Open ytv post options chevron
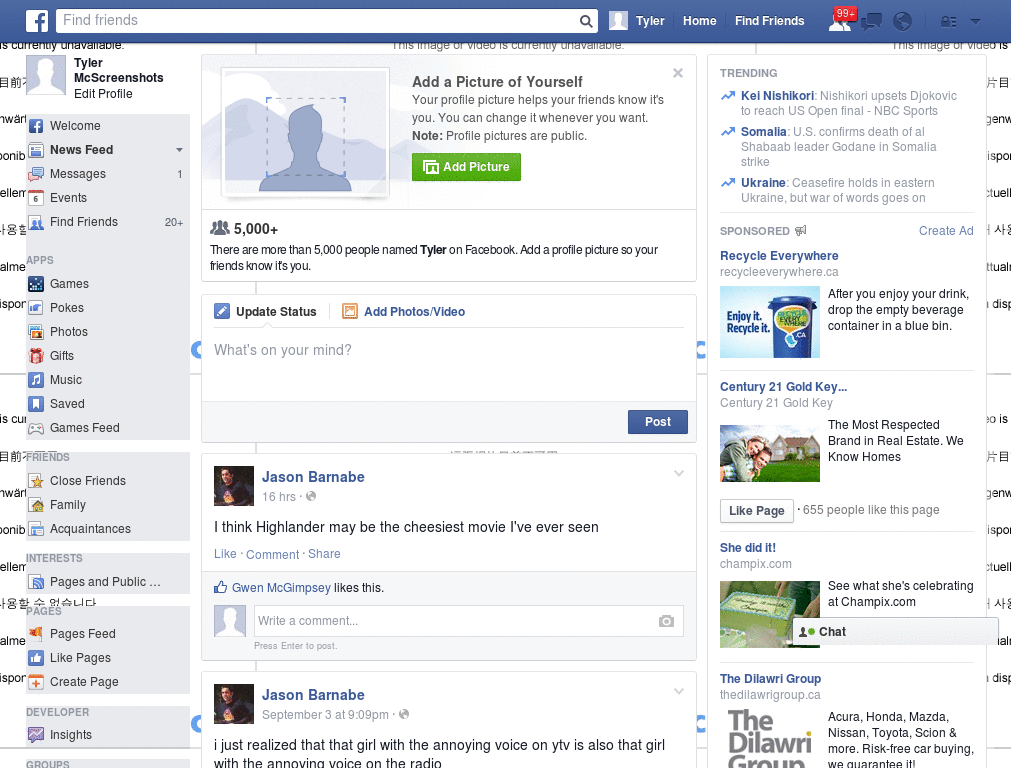The image size is (1024, 768). [x=679, y=691]
